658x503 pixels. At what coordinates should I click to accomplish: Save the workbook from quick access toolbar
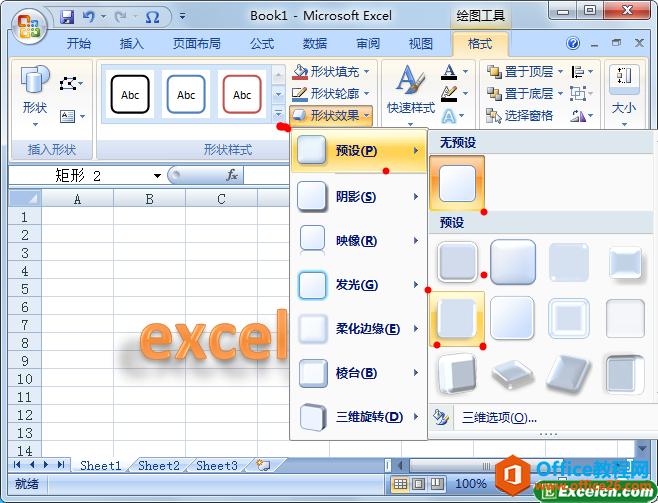67,17
